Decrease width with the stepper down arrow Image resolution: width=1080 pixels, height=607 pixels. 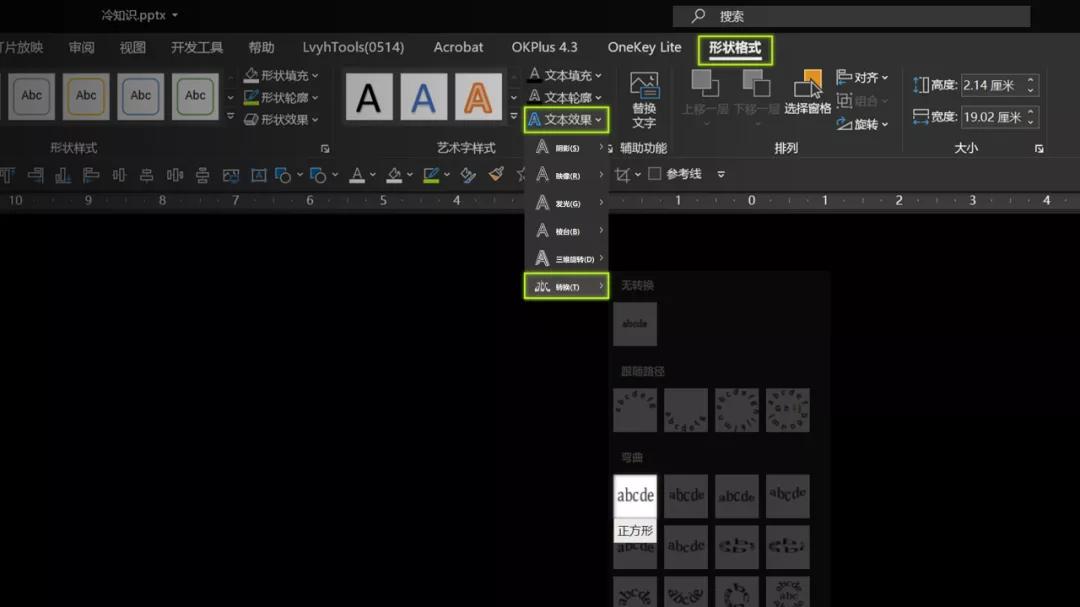[1030, 122]
